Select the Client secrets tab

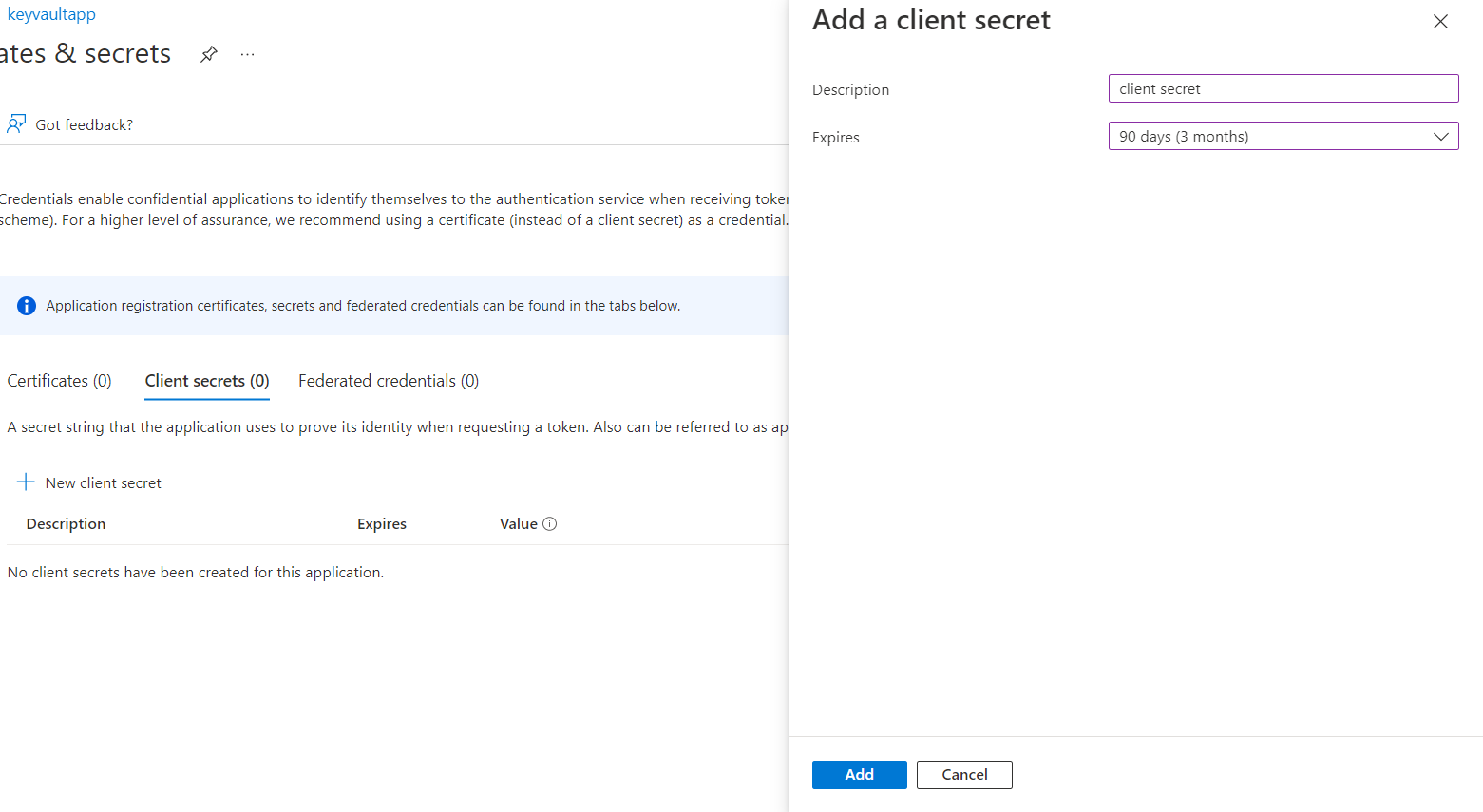tap(207, 381)
